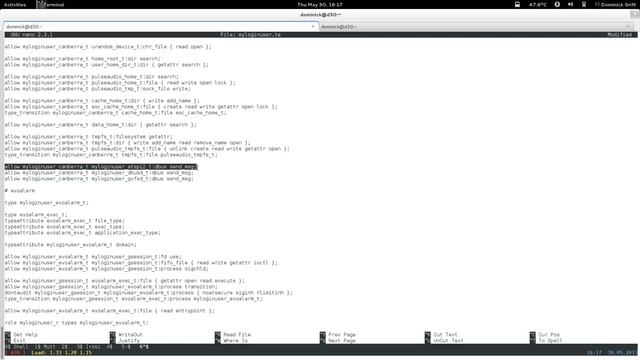Close the first terminal tab
Screen dimensions: 640x360
313,27
